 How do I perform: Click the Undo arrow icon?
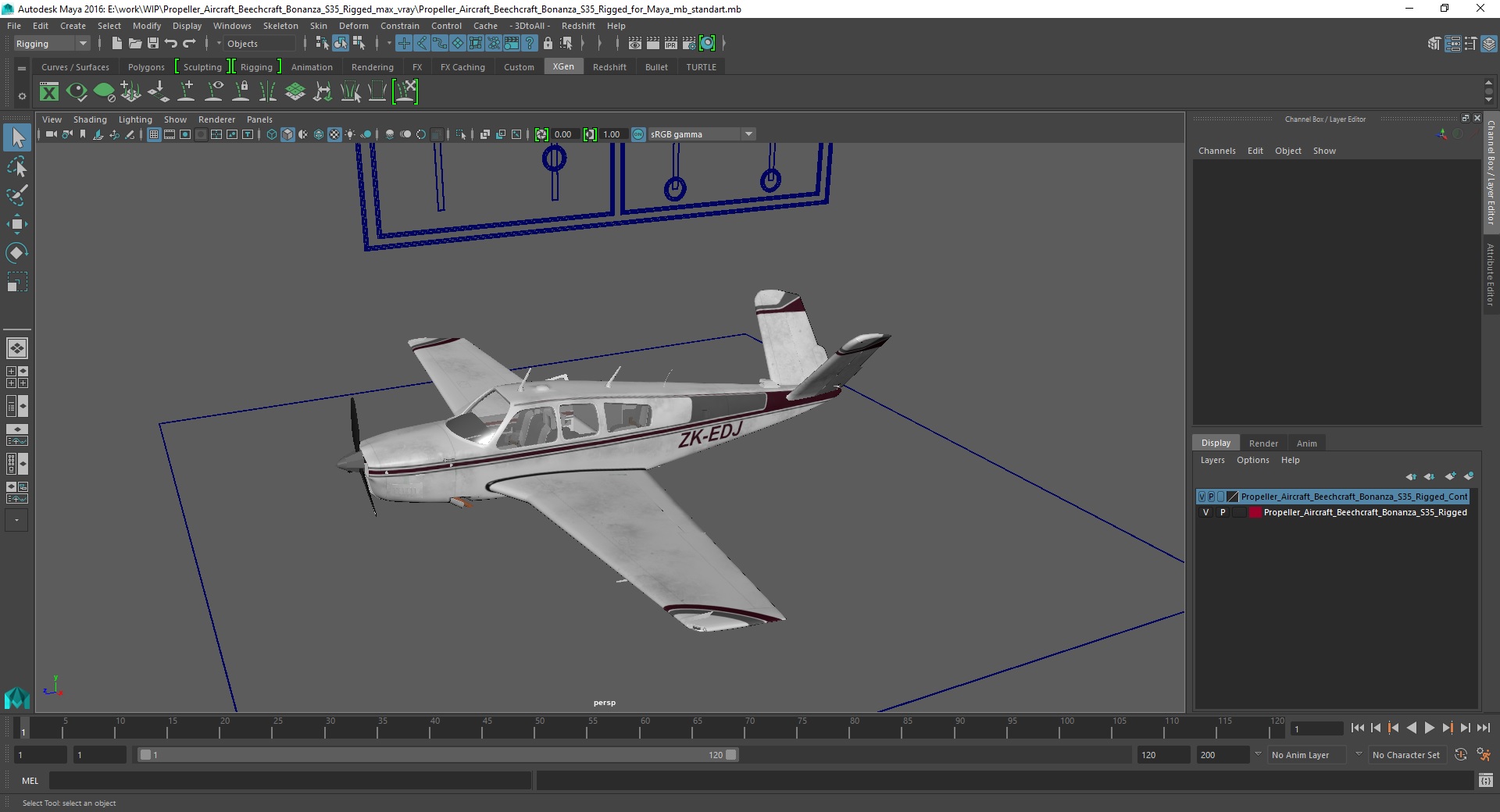coord(171,44)
